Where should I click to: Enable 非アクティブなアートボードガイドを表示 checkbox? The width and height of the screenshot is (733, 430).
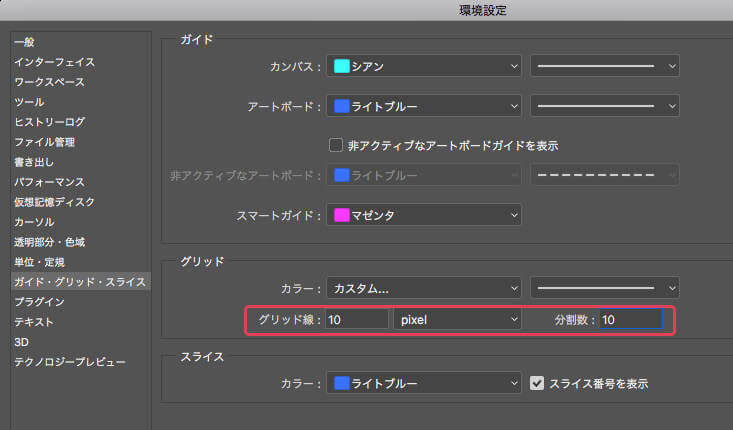[x=336, y=145]
